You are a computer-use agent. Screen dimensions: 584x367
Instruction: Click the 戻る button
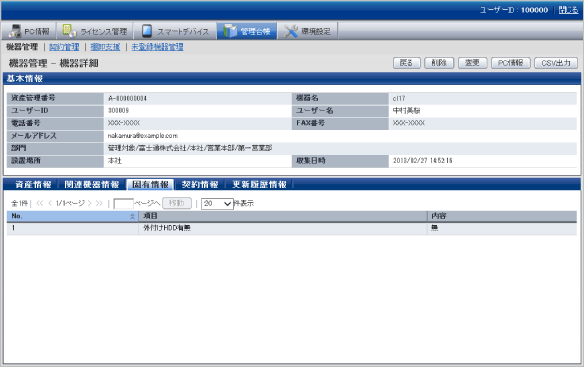(x=406, y=63)
